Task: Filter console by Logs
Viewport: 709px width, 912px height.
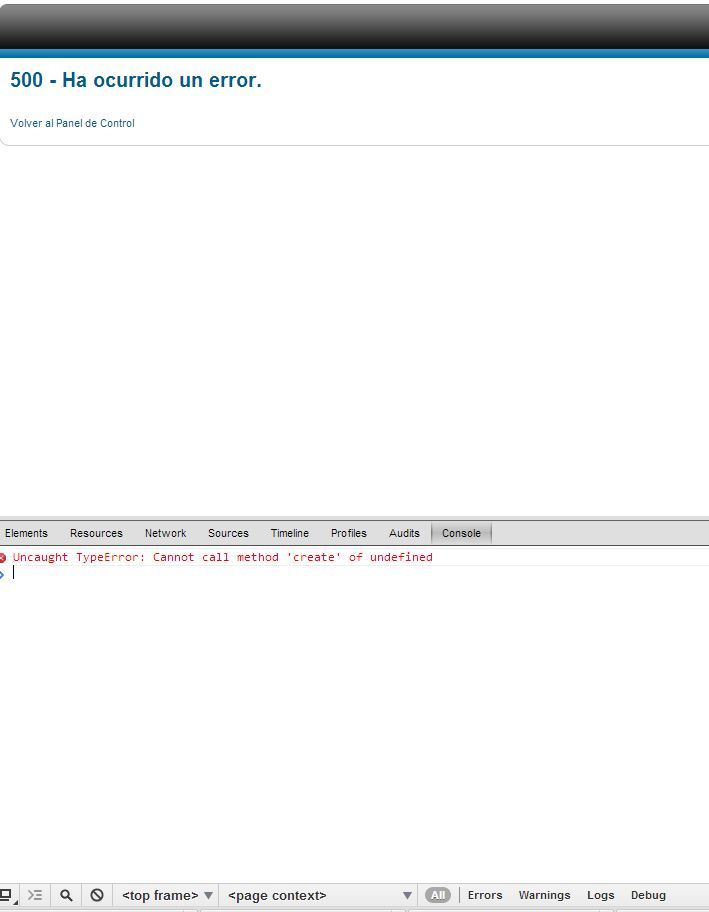Action: pyautogui.click(x=600, y=895)
